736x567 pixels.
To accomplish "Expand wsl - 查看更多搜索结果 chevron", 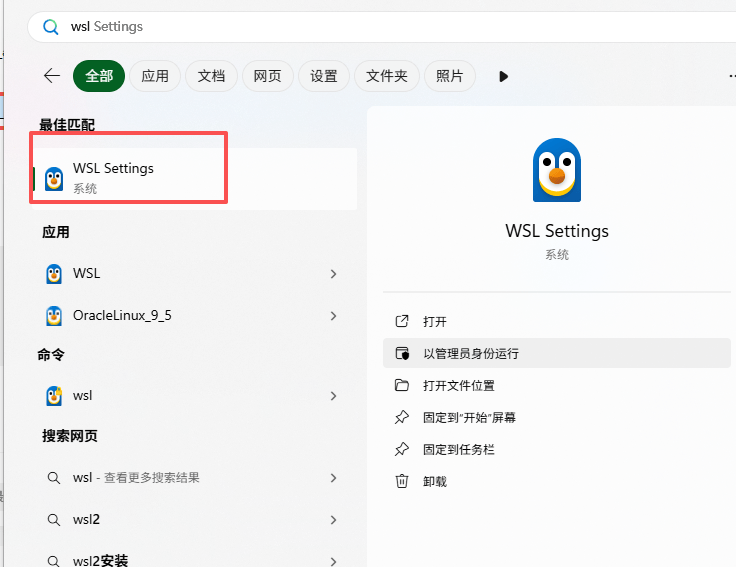I will pos(333,478).
